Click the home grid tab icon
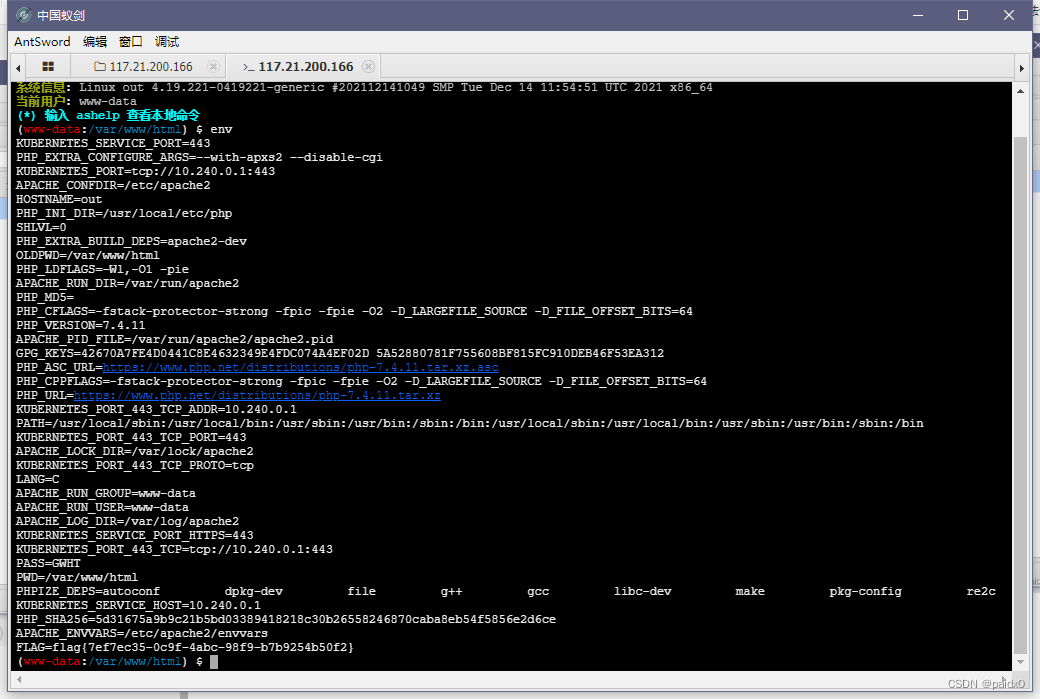Image resolution: width=1040 pixels, height=699 pixels. [48, 66]
